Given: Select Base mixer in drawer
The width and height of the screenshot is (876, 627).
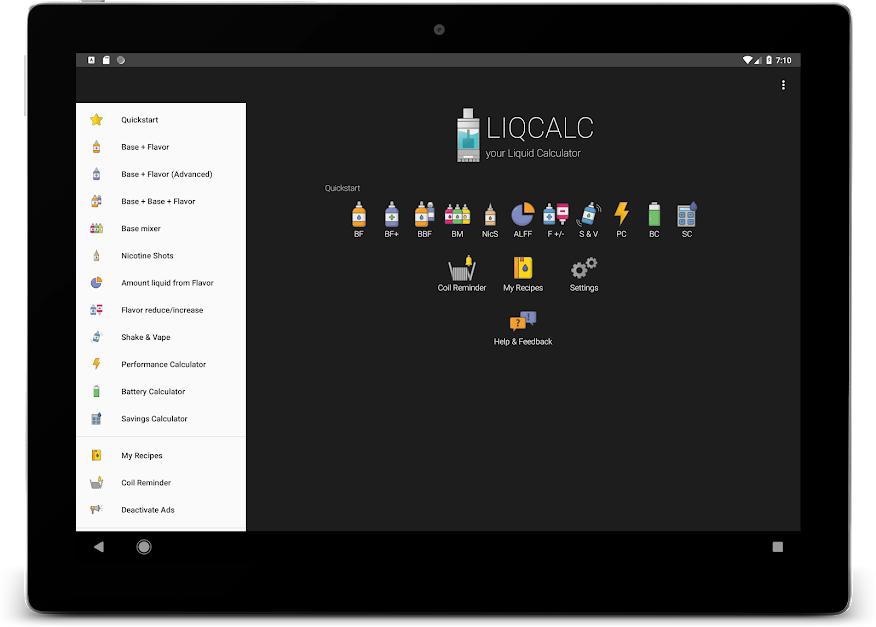Looking at the screenshot, I should 161,229.
